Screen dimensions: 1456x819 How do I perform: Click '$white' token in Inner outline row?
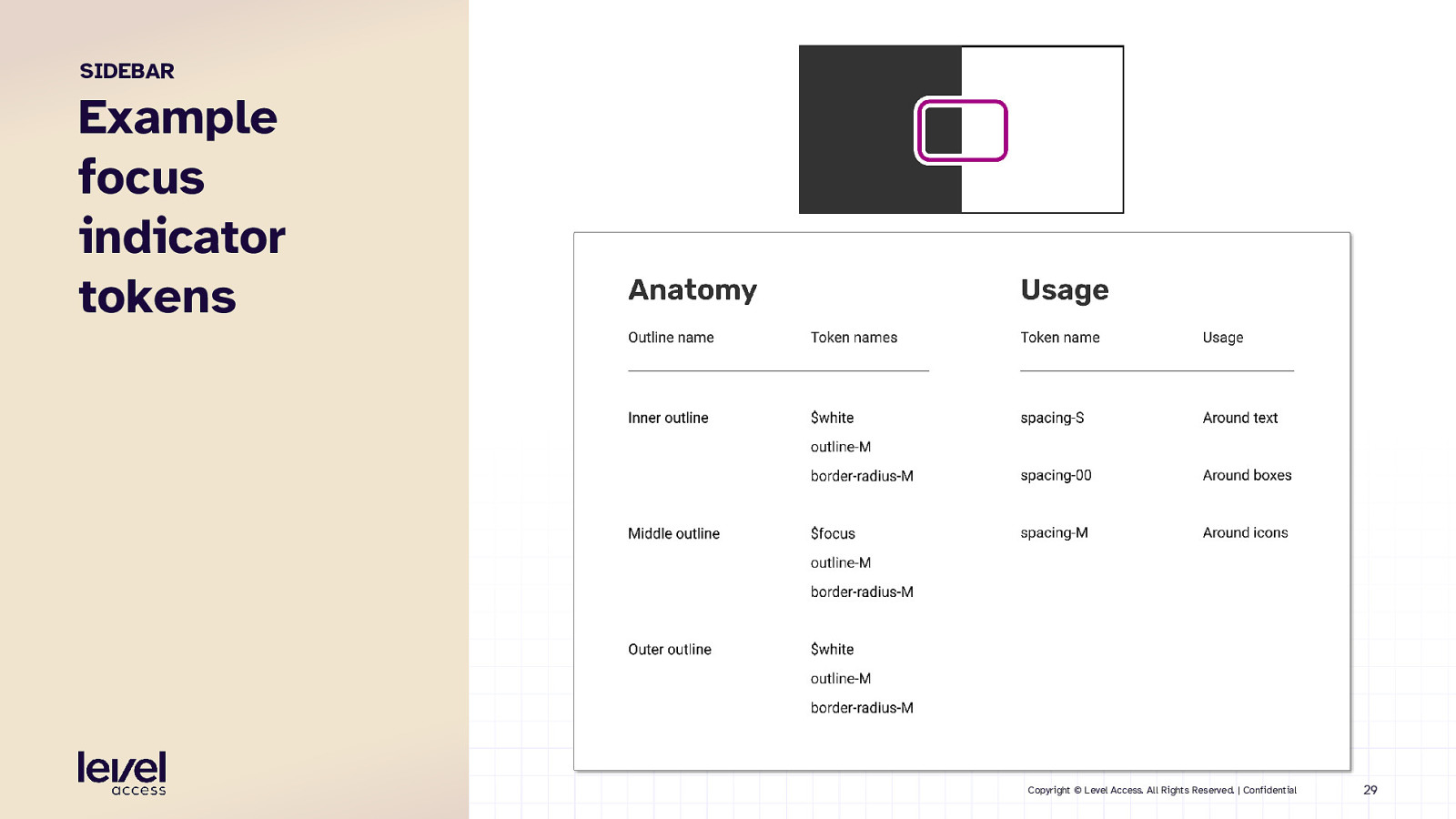click(832, 418)
